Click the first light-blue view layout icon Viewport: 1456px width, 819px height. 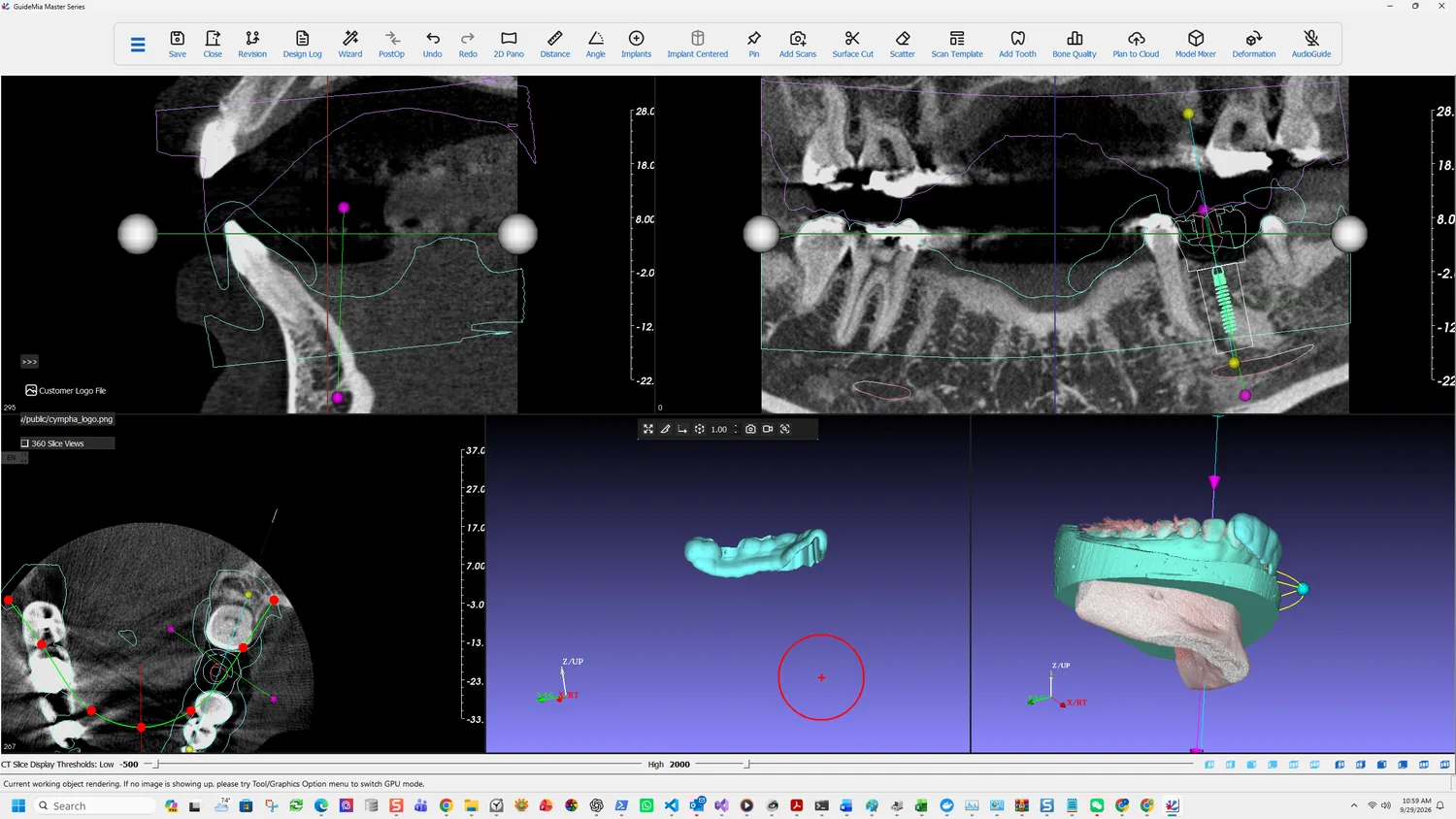point(1209,765)
